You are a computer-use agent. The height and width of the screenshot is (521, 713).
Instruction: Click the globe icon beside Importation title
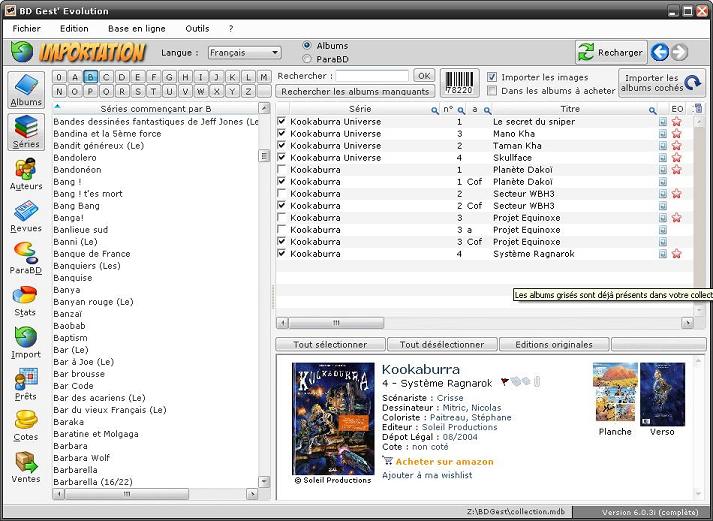point(22,51)
